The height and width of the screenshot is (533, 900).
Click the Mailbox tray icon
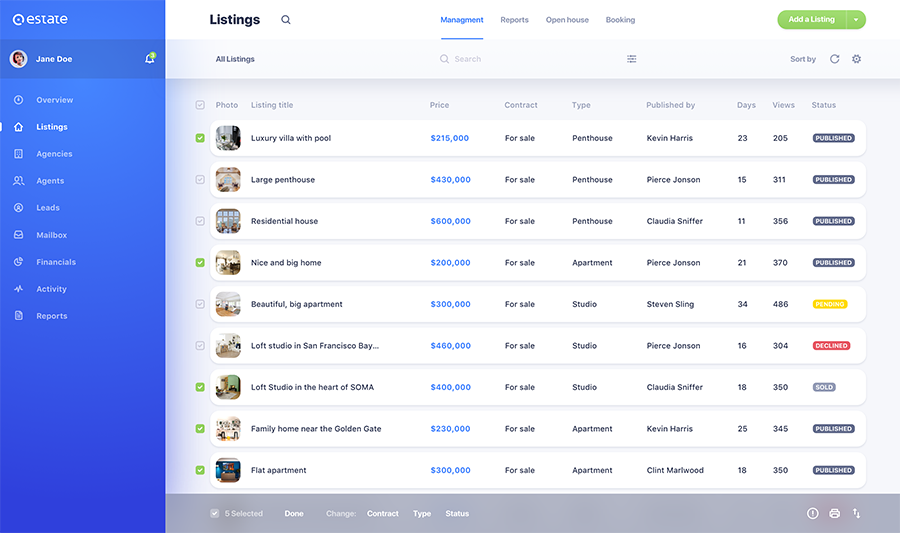point(18,235)
